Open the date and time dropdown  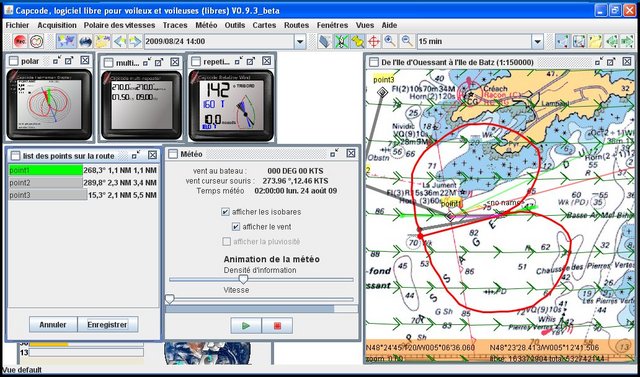coord(300,41)
